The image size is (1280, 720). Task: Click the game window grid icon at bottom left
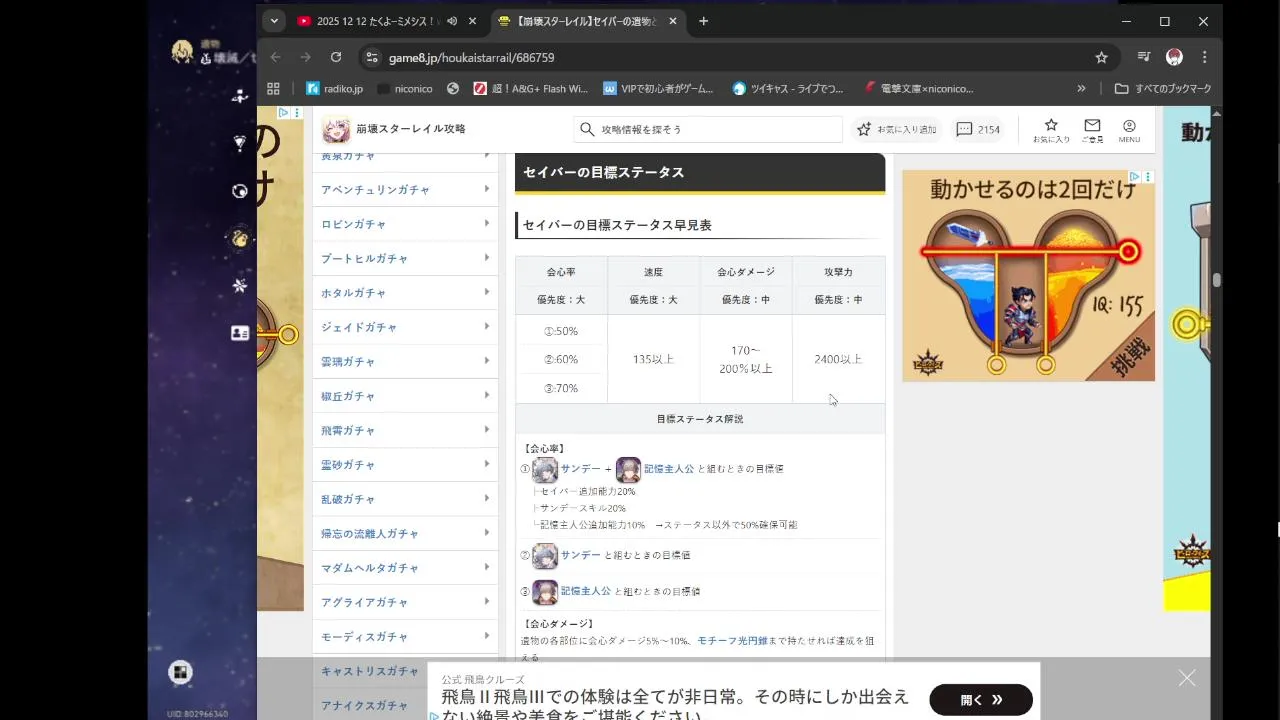pos(180,673)
